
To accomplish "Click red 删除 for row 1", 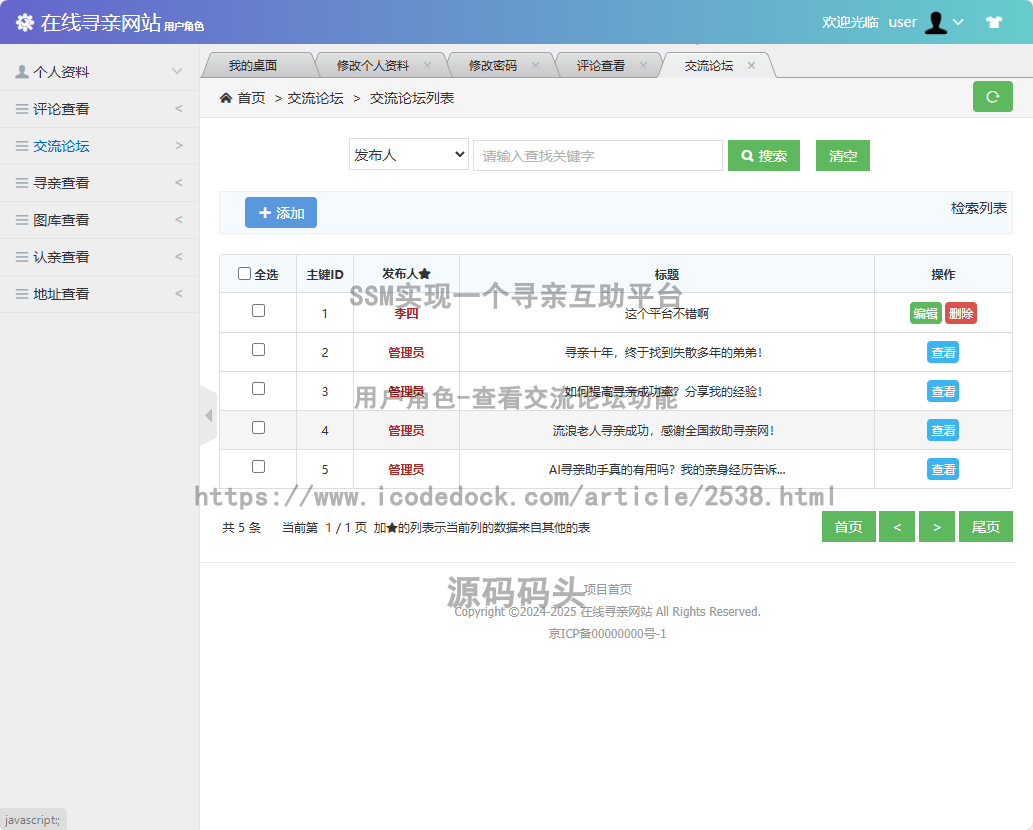I will pyautogui.click(x=961, y=313).
